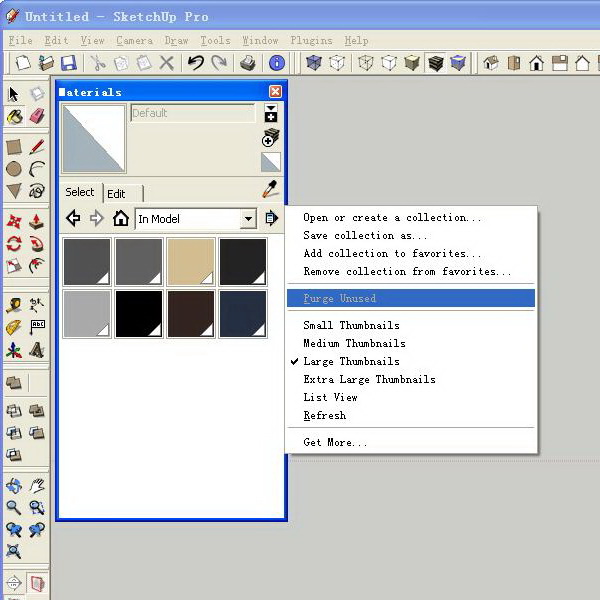Pick the Polygon tool
Screen dimensions: 600x600
[14, 191]
